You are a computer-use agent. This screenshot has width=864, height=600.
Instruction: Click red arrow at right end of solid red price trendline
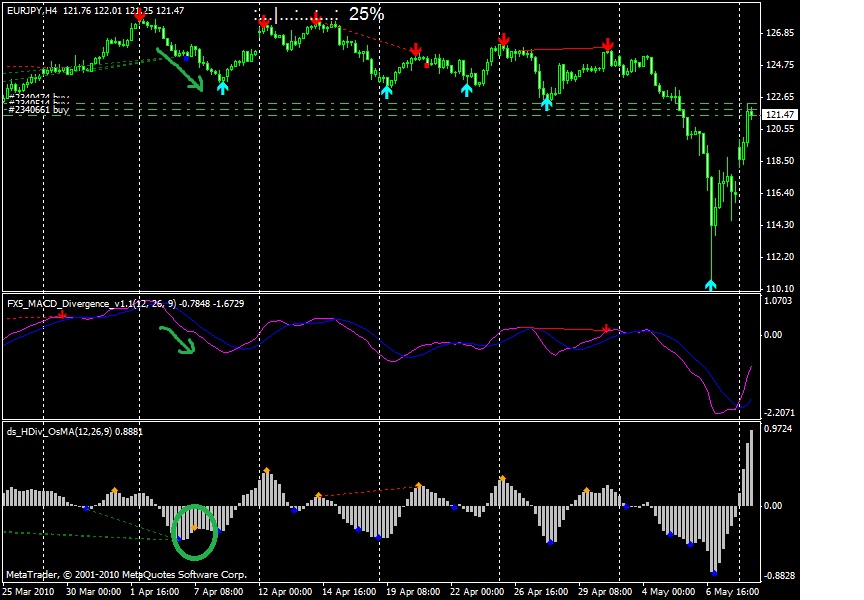607,45
